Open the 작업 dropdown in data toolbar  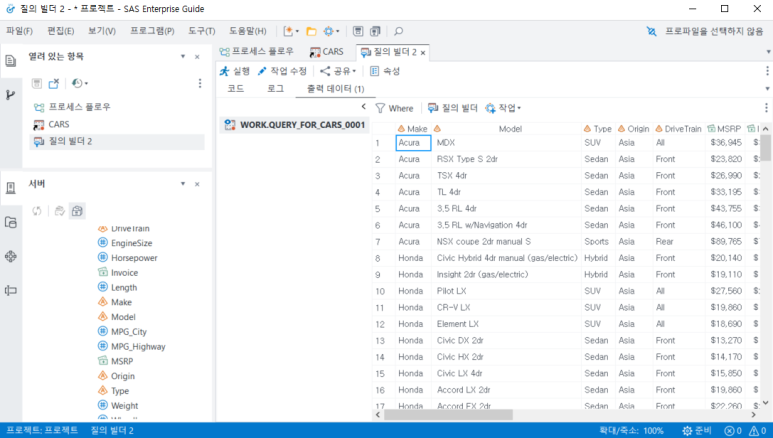503,108
